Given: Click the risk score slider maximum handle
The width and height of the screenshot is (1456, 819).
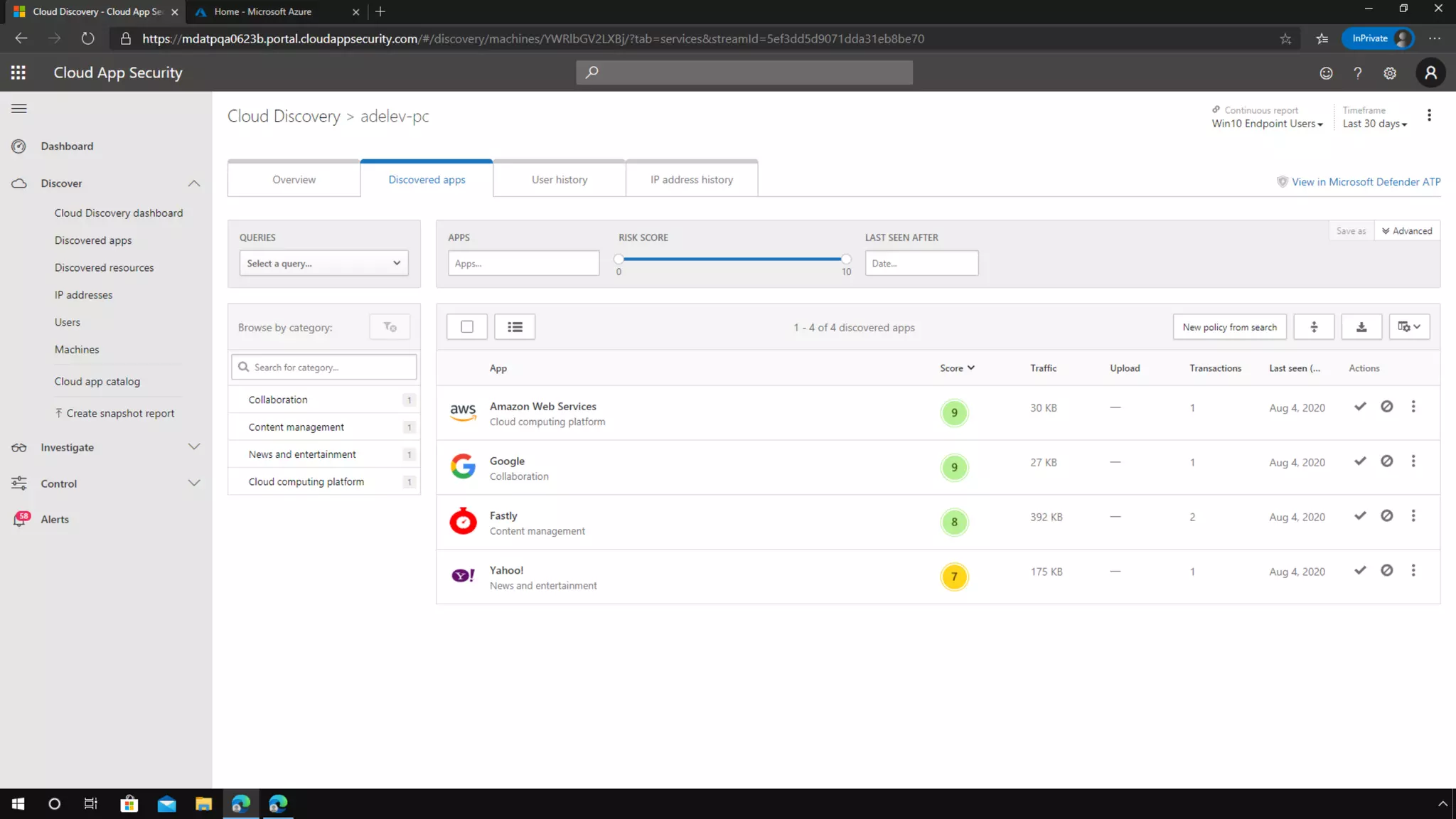Looking at the screenshot, I should pyautogui.click(x=846, y=259).
